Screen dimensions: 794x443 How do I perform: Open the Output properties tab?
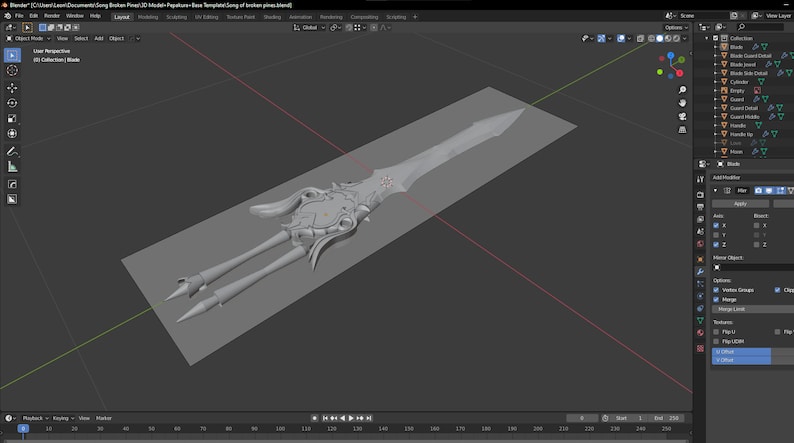pos(700,207)
